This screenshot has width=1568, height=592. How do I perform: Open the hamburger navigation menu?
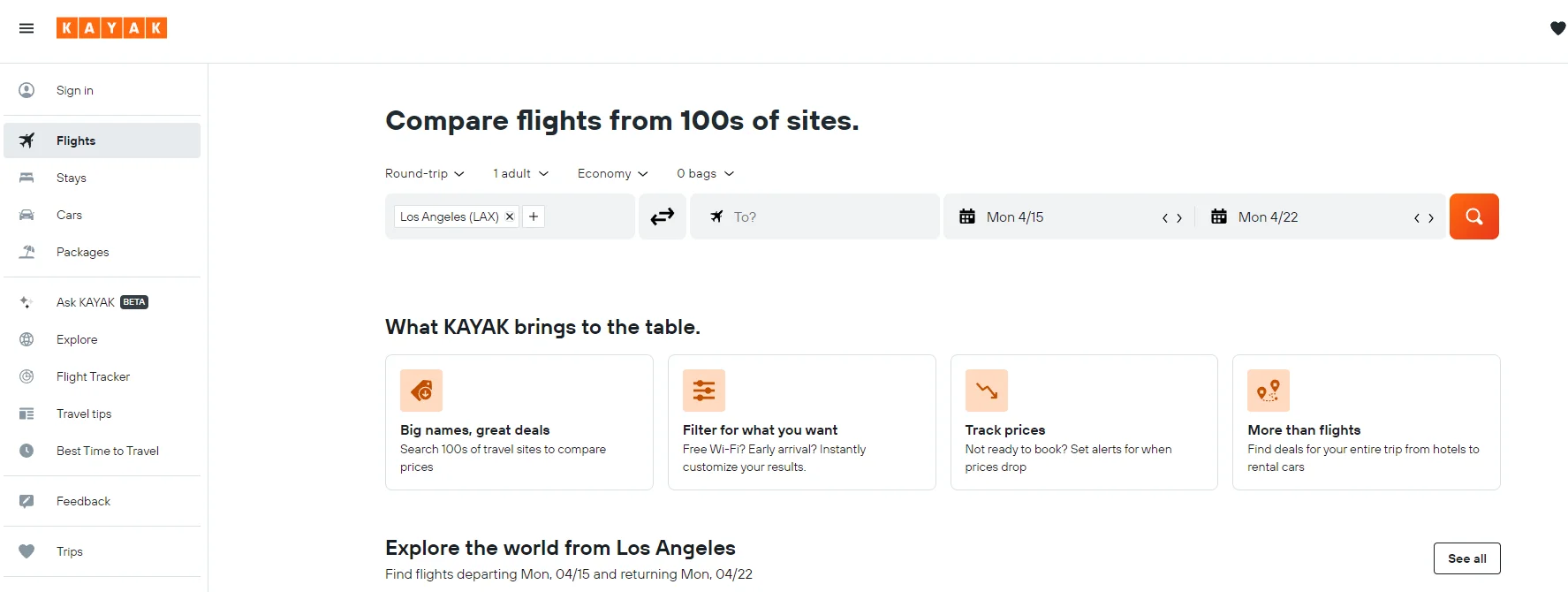[27, 28]
